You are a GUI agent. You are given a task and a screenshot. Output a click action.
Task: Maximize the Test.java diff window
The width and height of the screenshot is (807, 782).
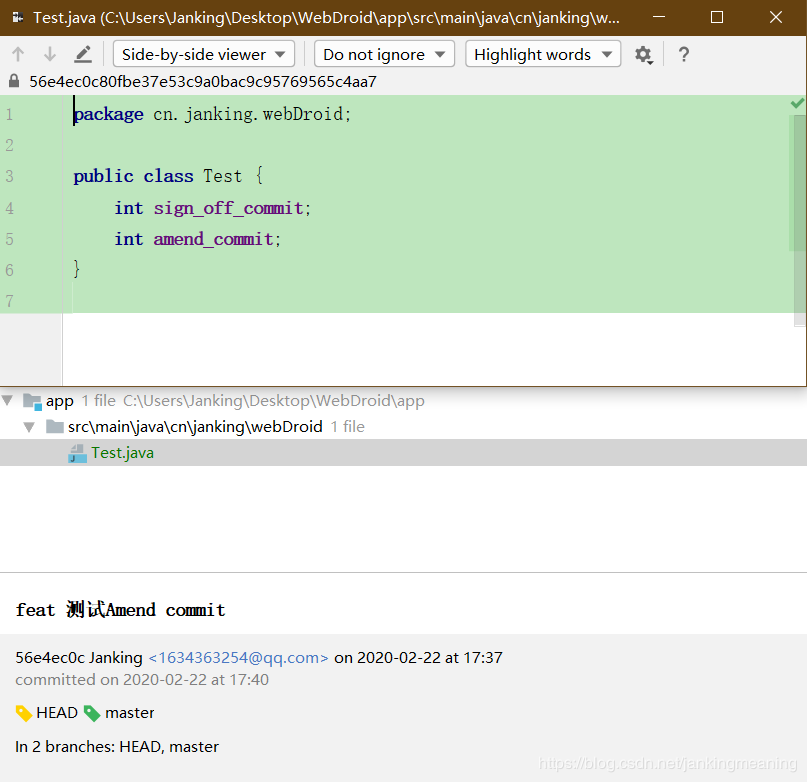(x=717, y=18)
